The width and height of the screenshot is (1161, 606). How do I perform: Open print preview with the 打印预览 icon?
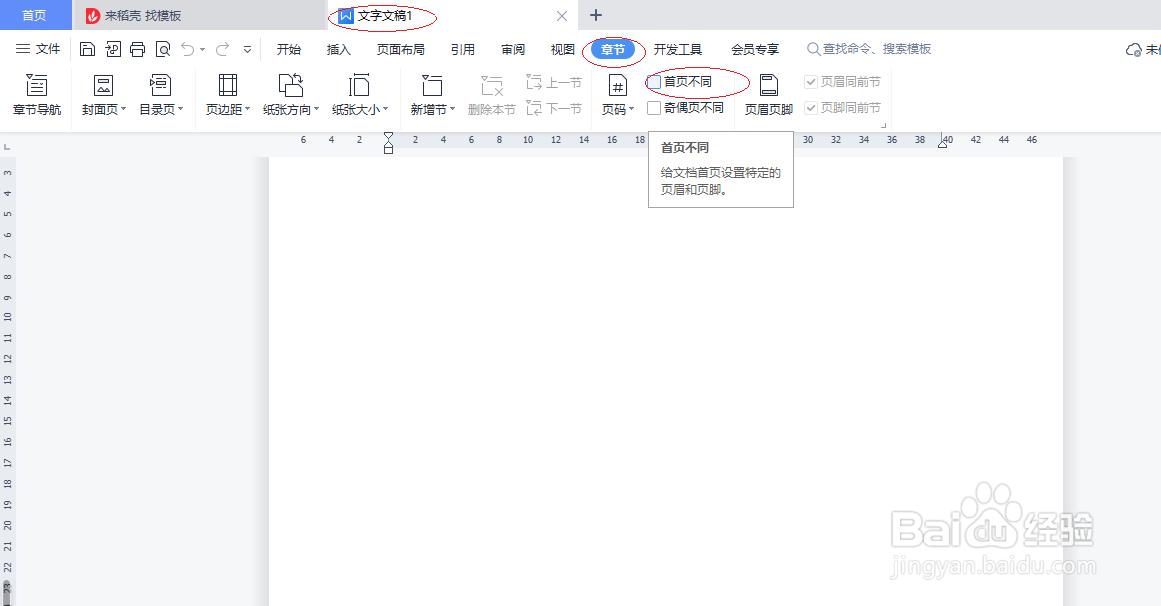[x=162, y=48]
